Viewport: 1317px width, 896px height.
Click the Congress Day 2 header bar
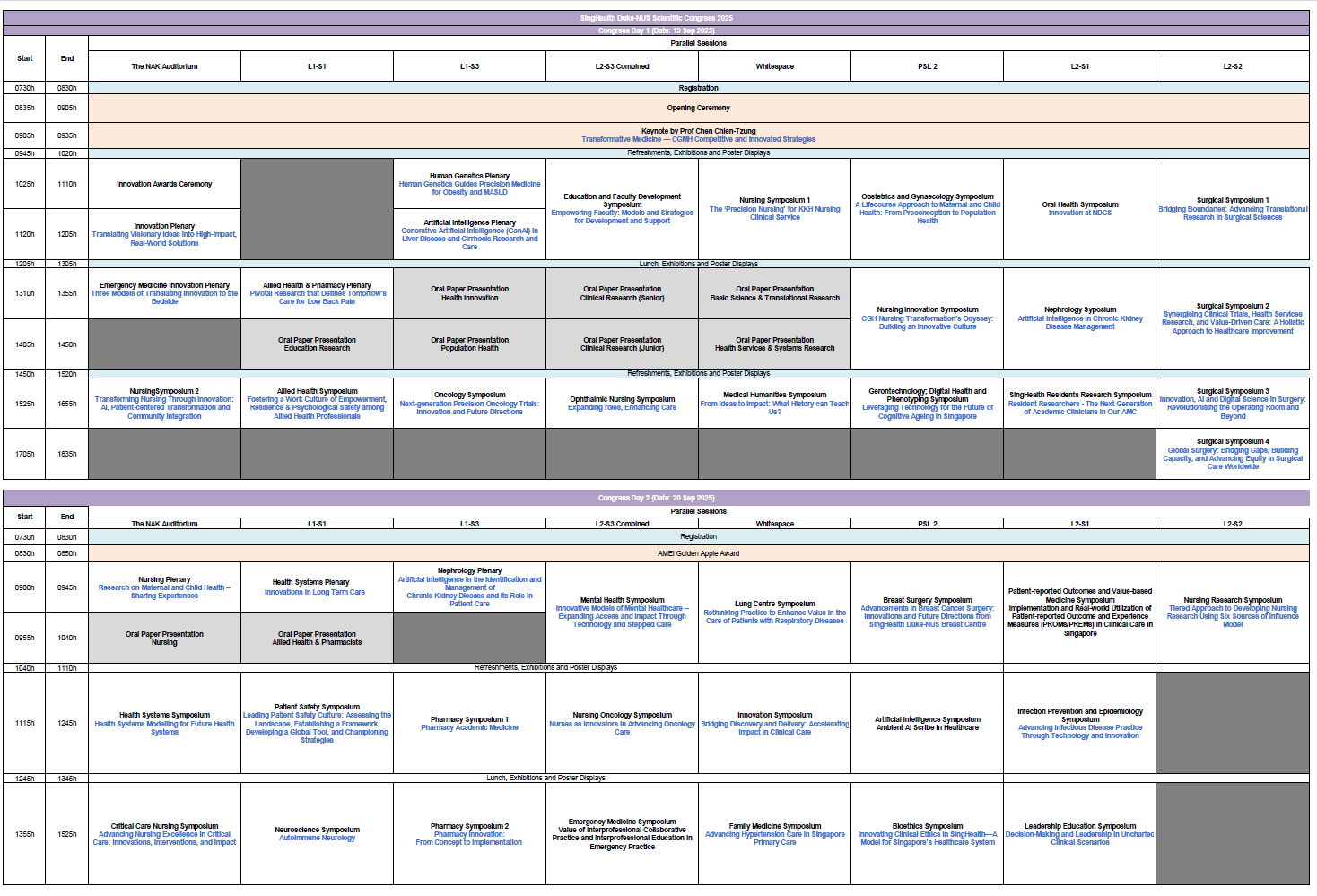656,498
